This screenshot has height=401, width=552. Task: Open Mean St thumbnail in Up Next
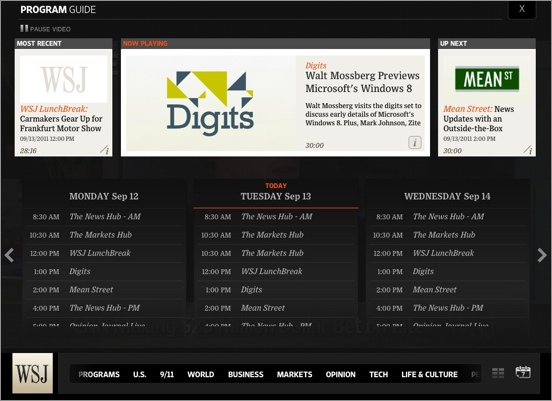coord(487,79)
